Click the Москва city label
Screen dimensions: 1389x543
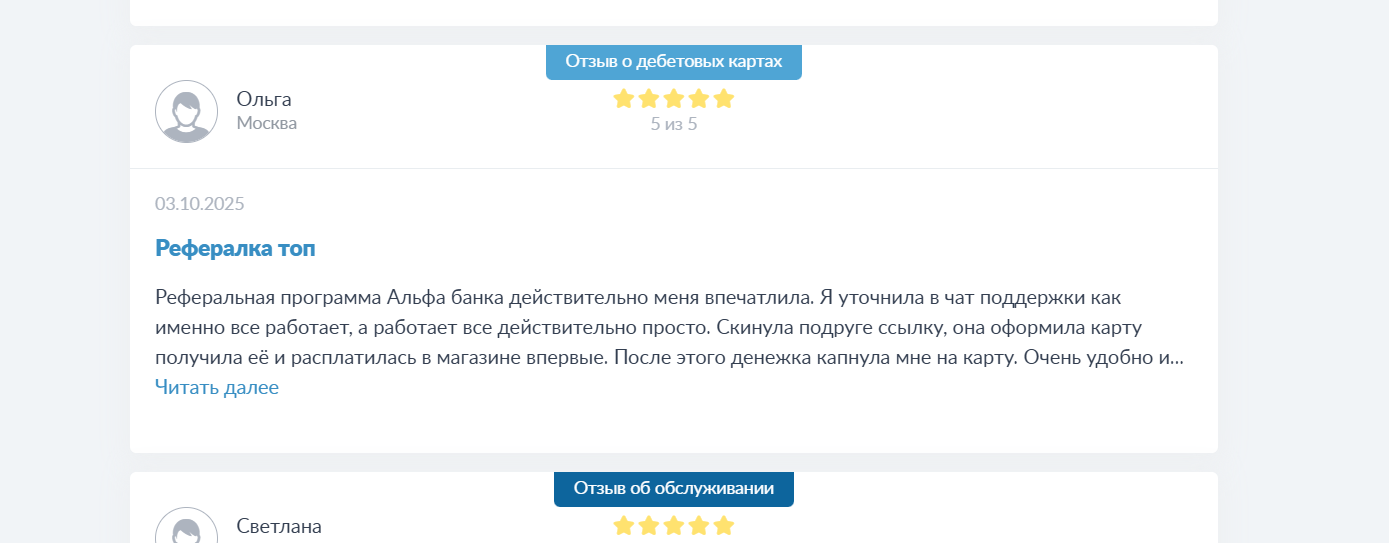pyautogui.click(x=266, y=123)
